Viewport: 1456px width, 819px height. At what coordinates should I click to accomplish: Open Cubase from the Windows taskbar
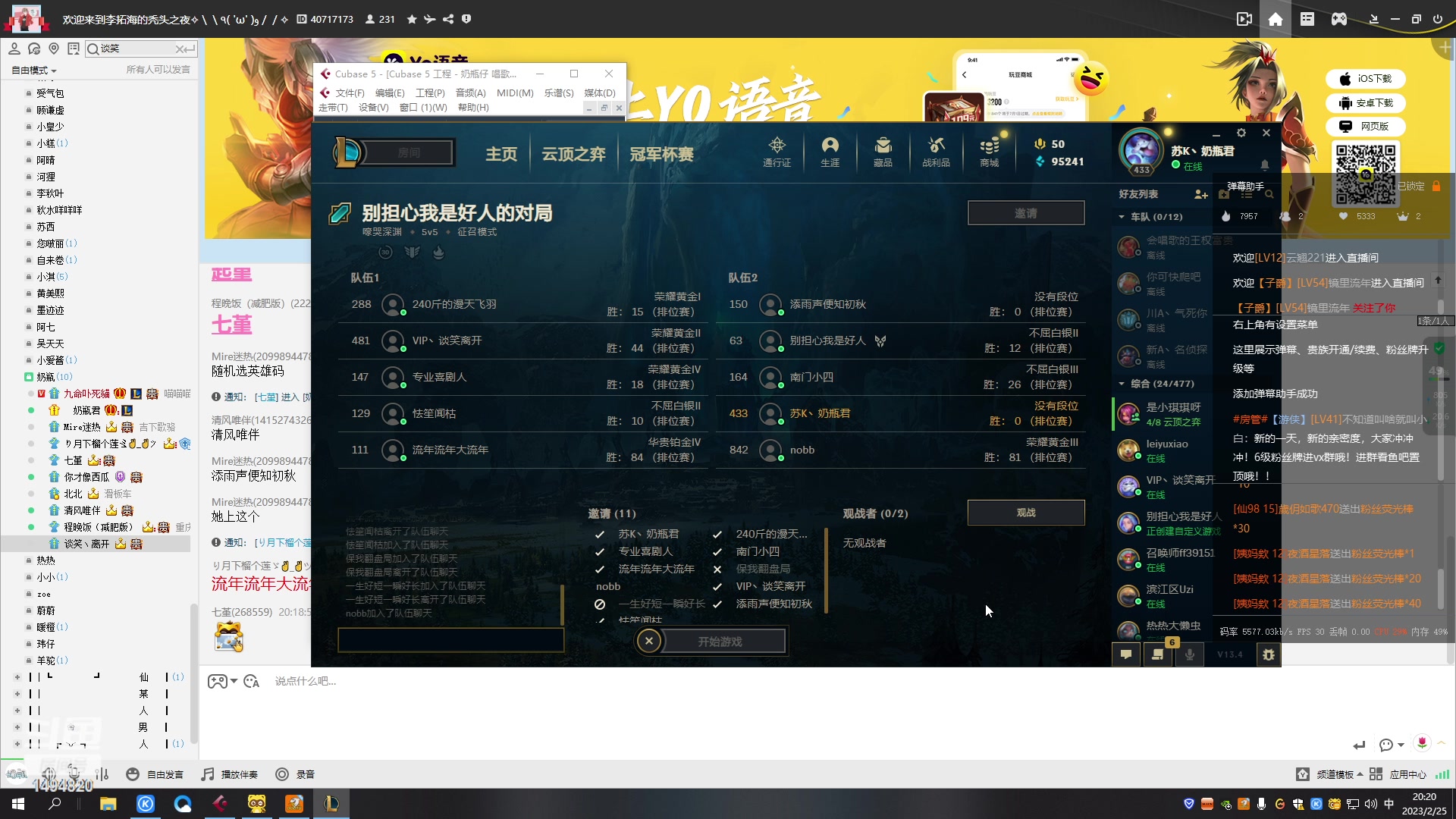click(x=220, y=803)
